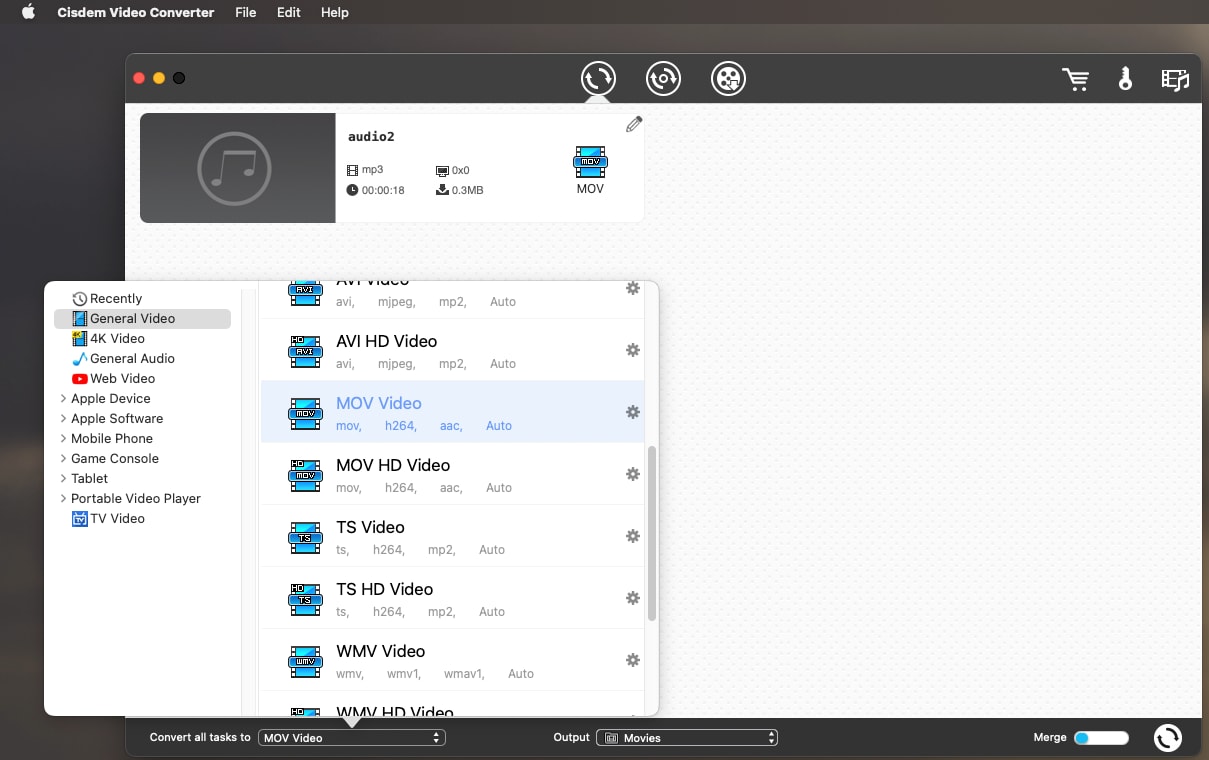Click the MOV output format icon for audio2
Screen dimensions: 1209x760
590,162
